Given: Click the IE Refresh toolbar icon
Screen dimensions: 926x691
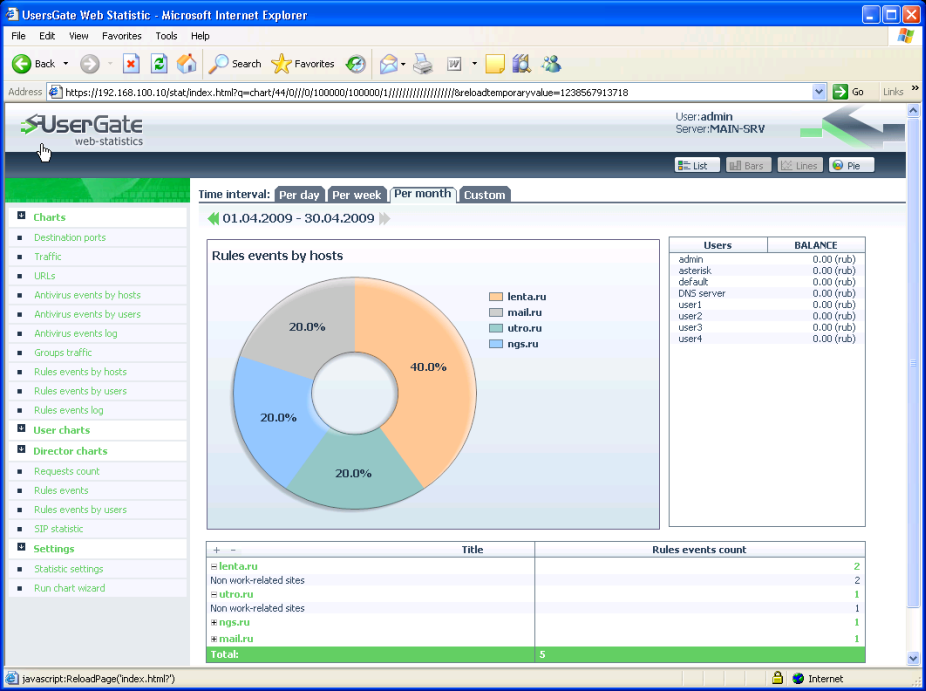Looking at the screenshot, I should point(158,64).
